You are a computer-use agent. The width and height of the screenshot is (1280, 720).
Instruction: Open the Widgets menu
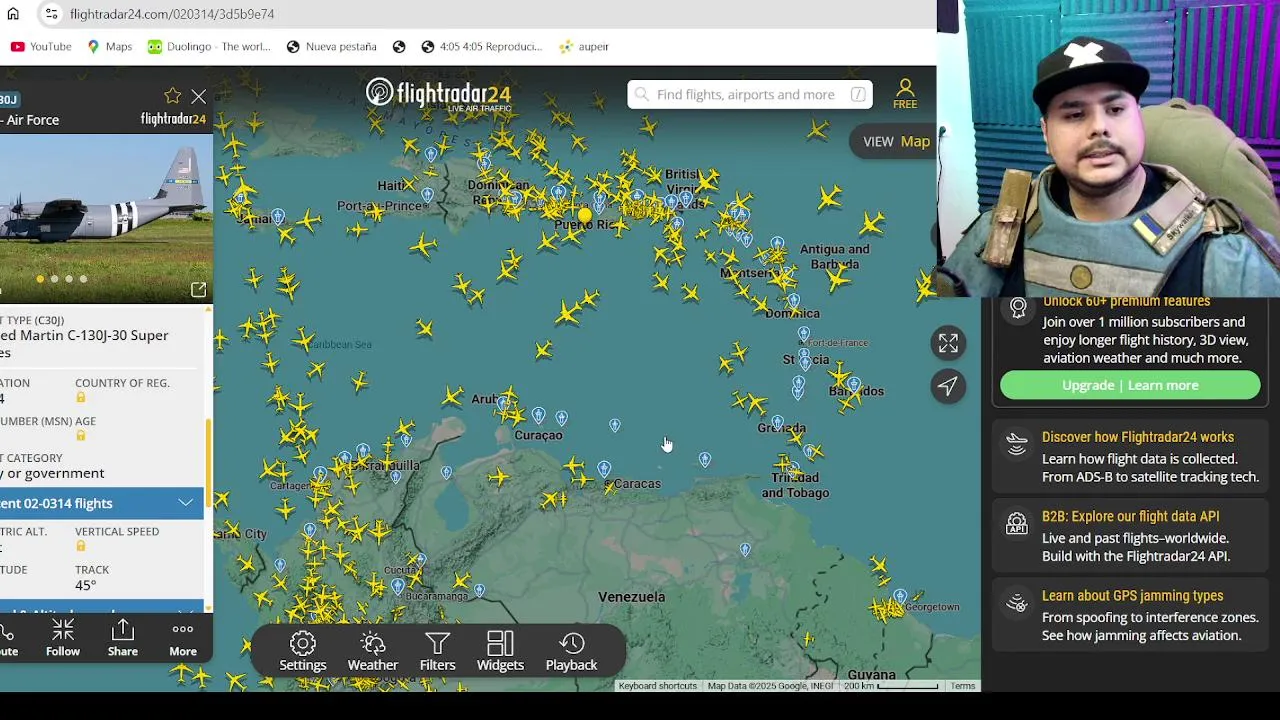point(500,651)
